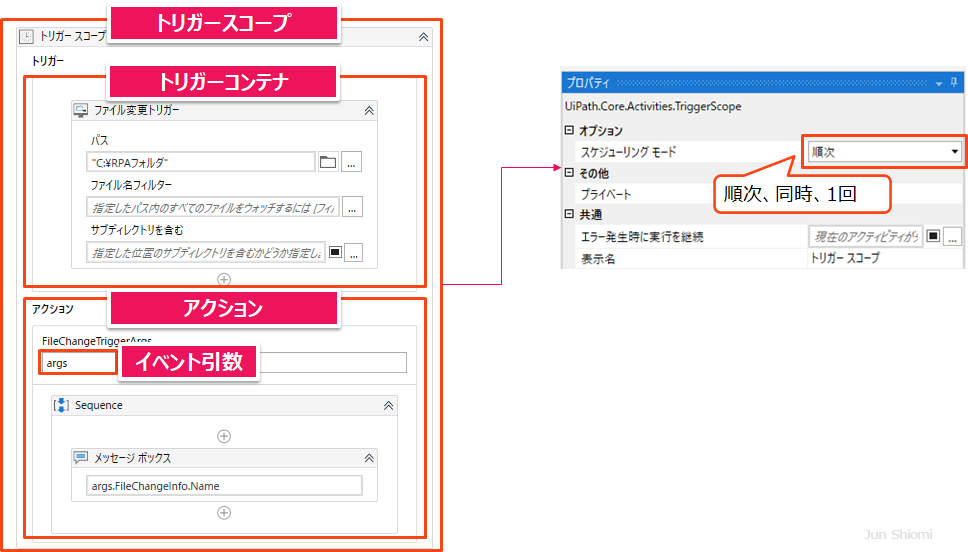Image resolution: width=968 pixels, height=552 pixels.
Task: Collapse the Sequence activity
Action: (x=388, y=406)
